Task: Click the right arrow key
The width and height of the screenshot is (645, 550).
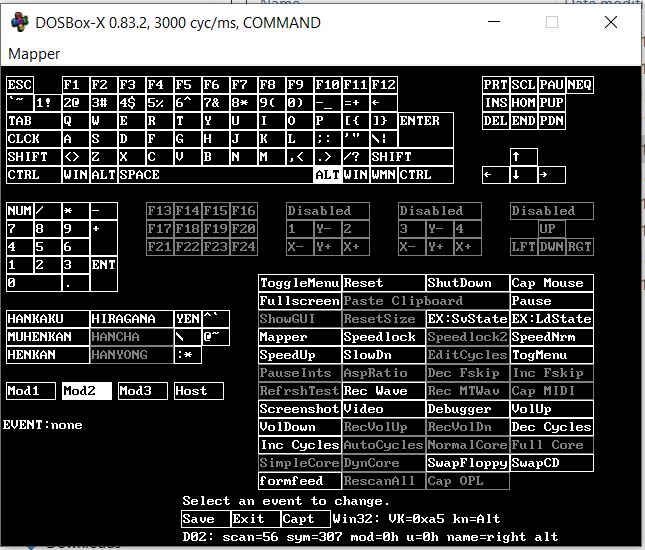Action: tap(552, 175)
